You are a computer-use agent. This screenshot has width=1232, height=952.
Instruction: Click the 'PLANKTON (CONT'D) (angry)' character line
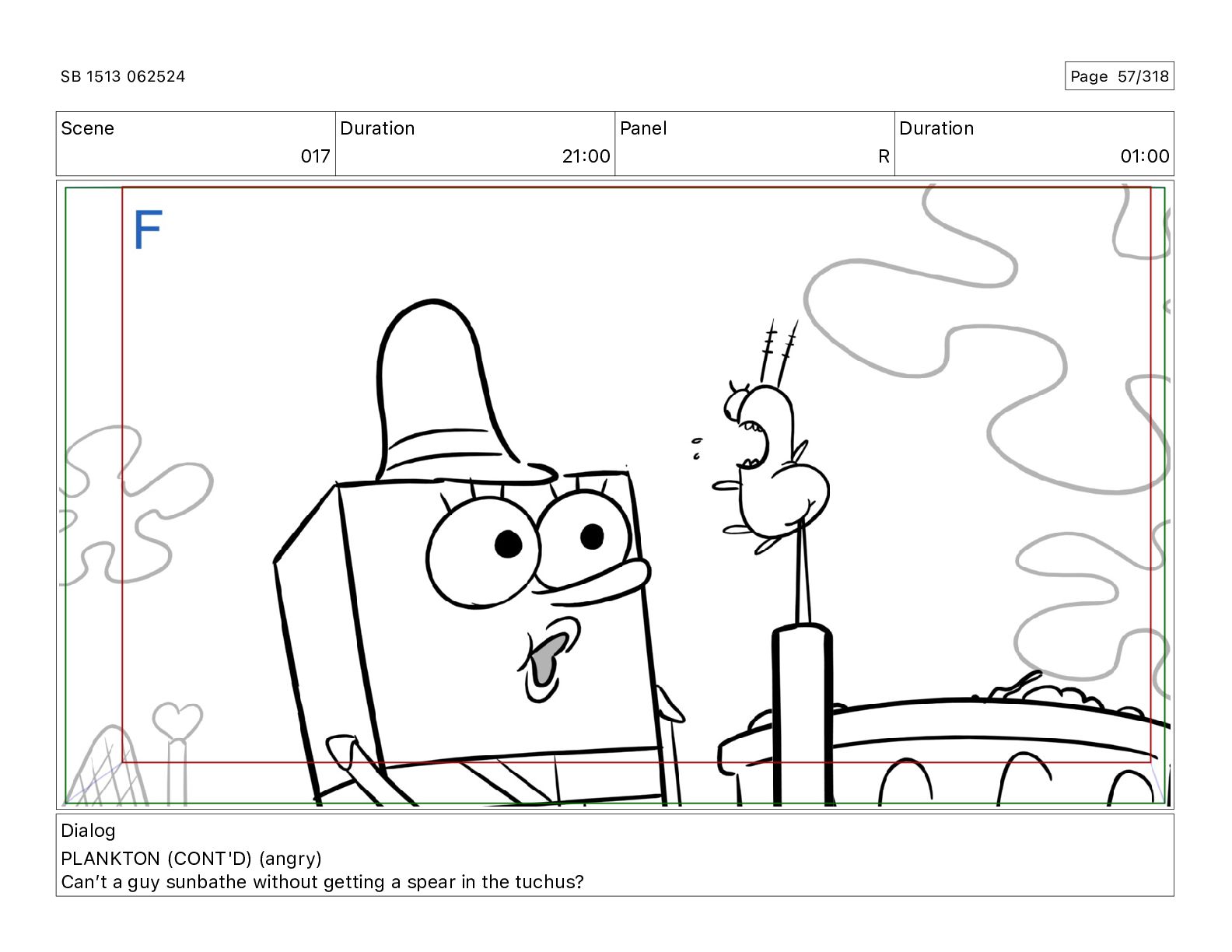coord(191,859)
